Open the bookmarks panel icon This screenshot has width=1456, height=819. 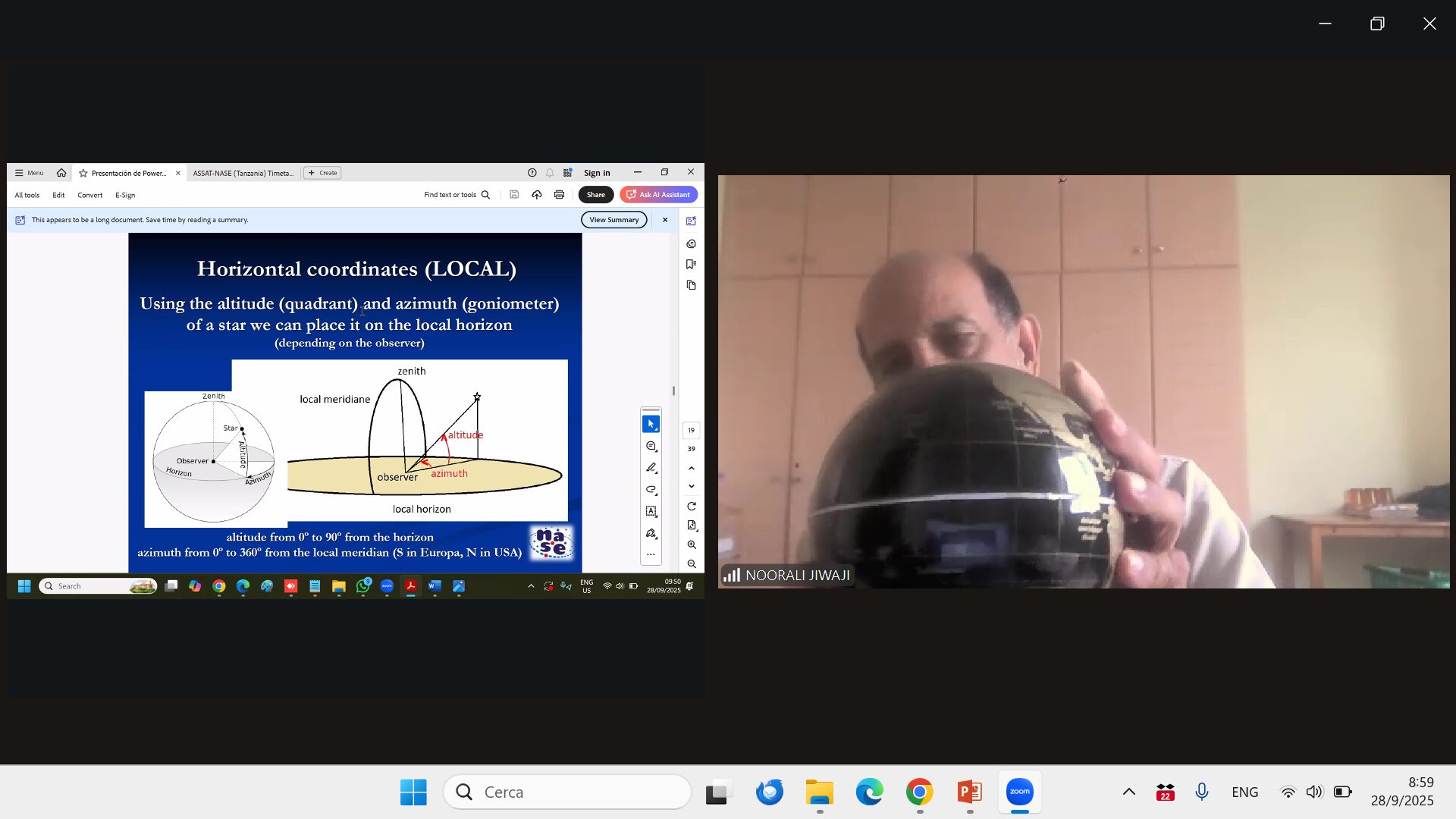691,265
